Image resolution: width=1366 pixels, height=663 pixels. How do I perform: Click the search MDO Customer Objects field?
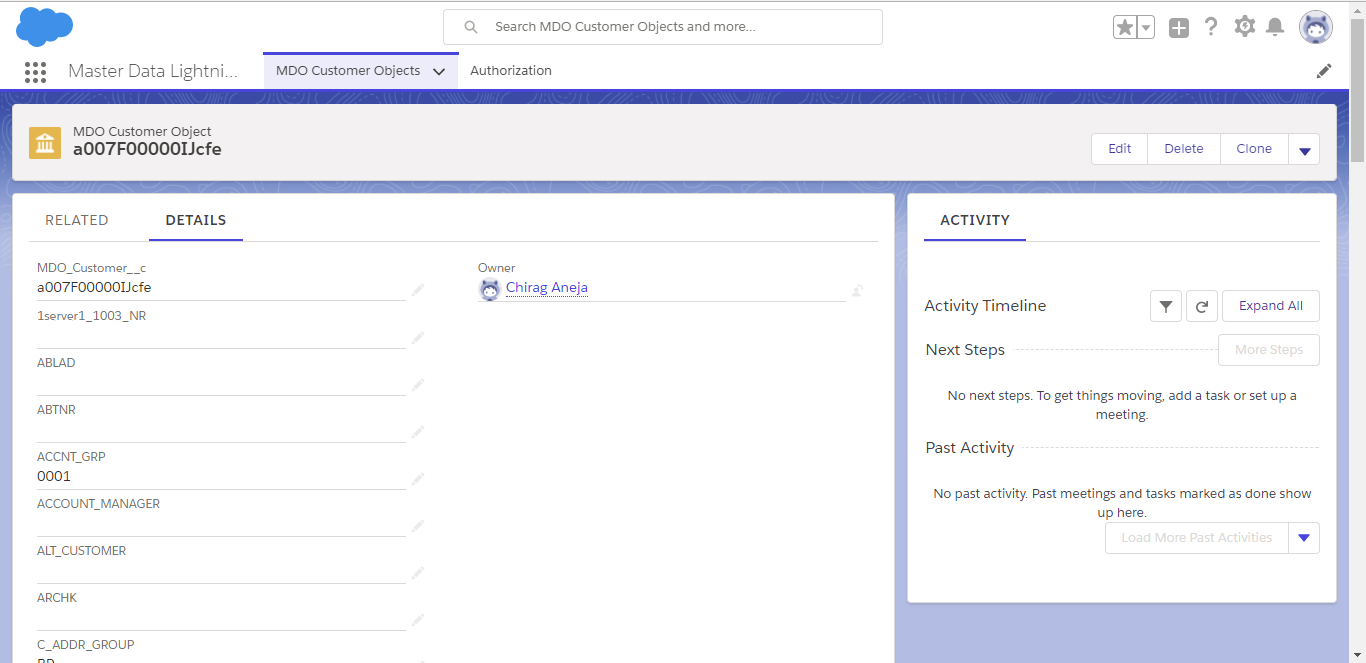pos(663,26)
